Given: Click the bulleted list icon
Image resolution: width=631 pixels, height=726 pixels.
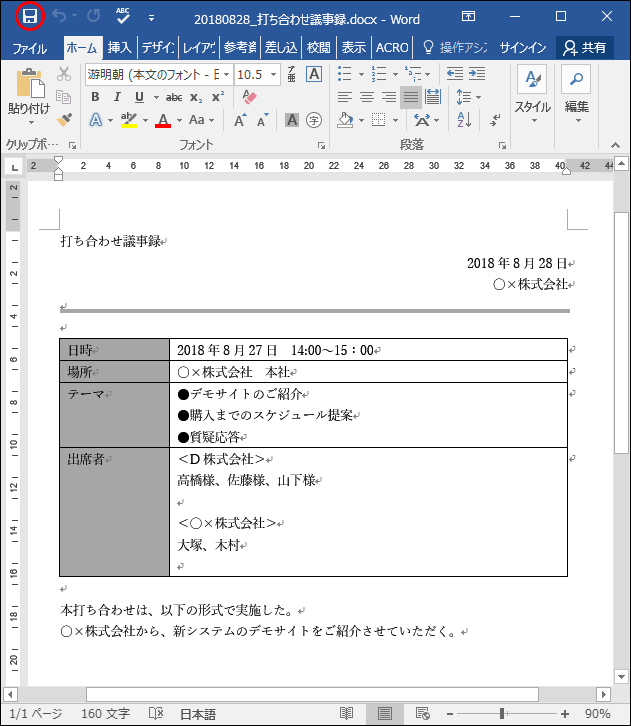Looking at the screenshot, I should [x=344, y=74].
